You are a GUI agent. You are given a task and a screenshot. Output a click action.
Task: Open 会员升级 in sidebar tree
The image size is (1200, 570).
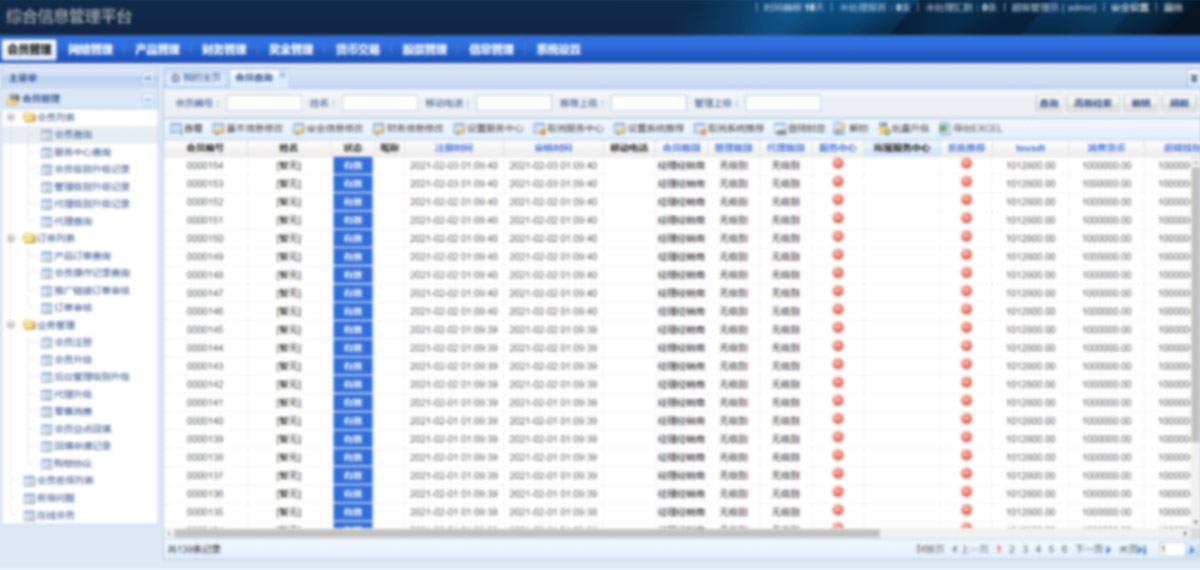[73, 360]
